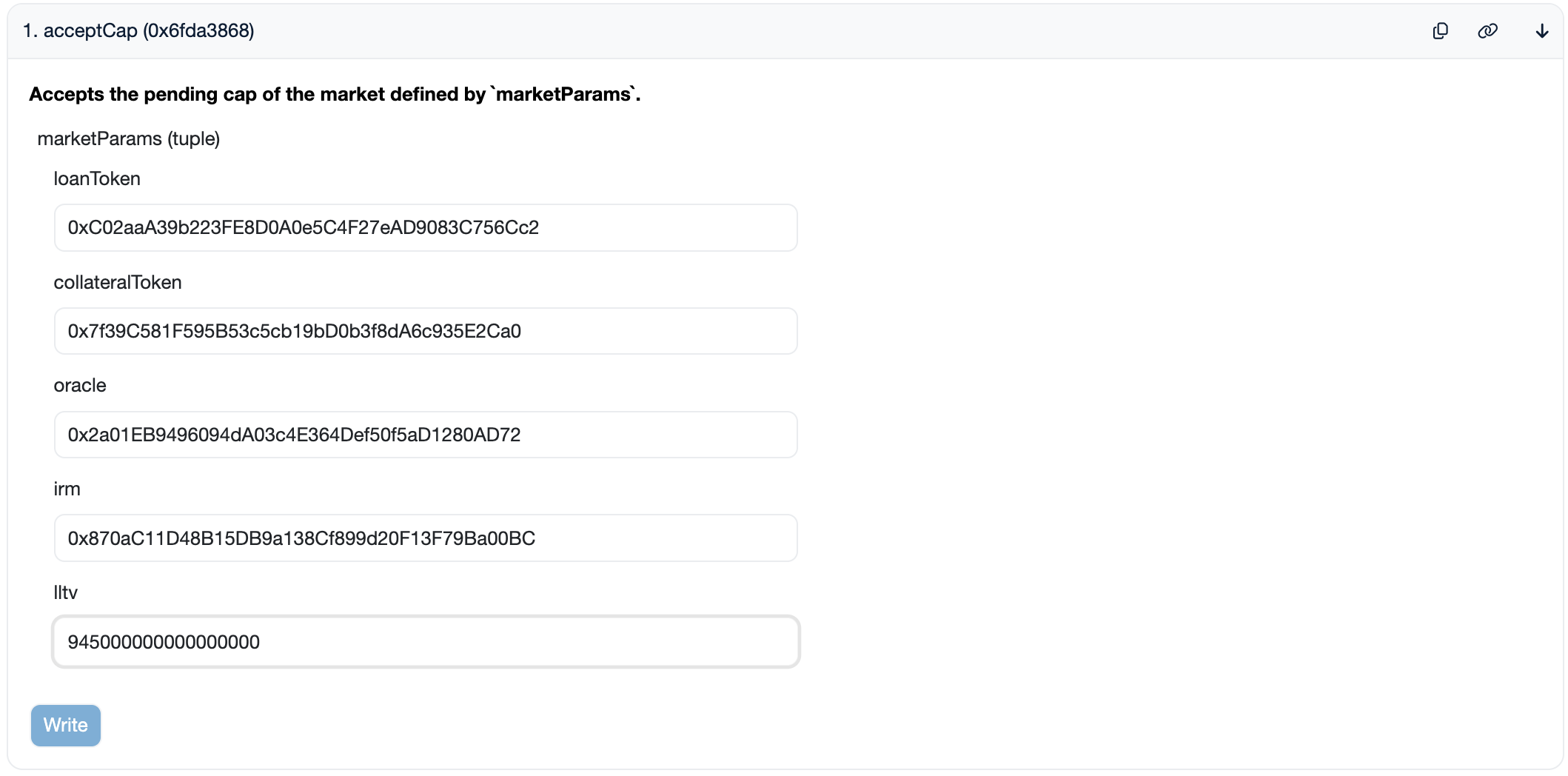The image size is (1568, 776).
Task: Collapse acceptCap section with down arrow
Action: tap(1541, 31)
